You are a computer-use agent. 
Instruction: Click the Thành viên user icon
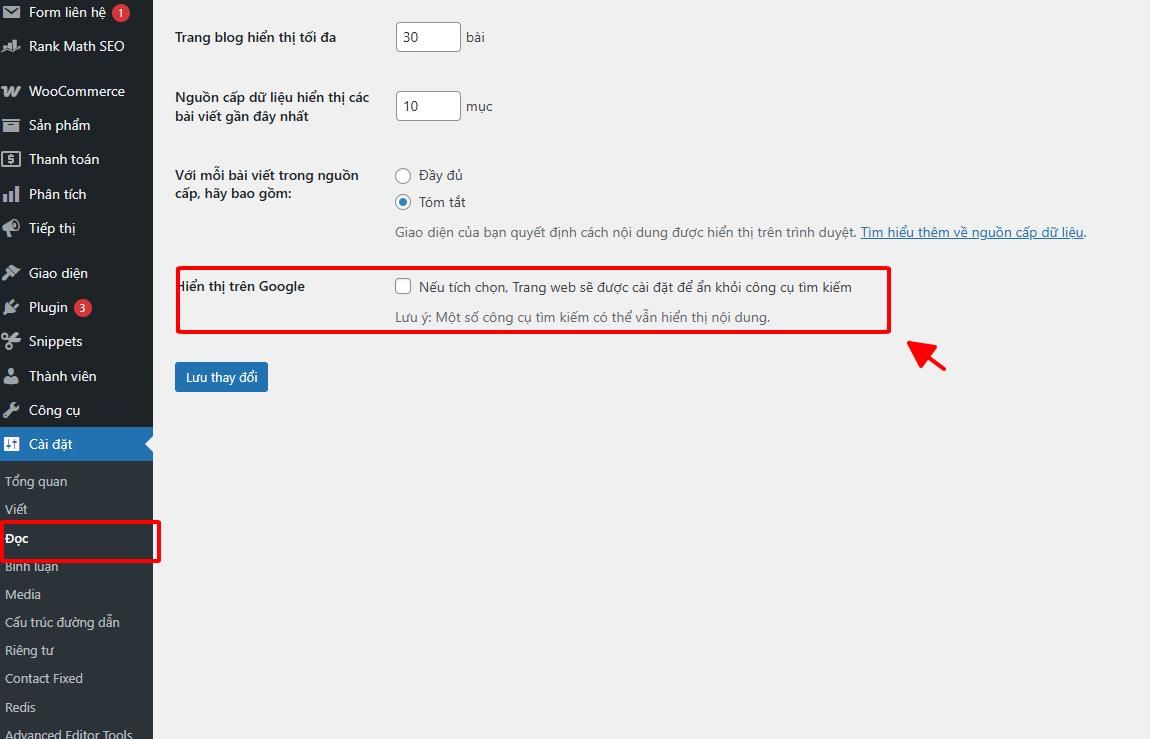point(11,376)
